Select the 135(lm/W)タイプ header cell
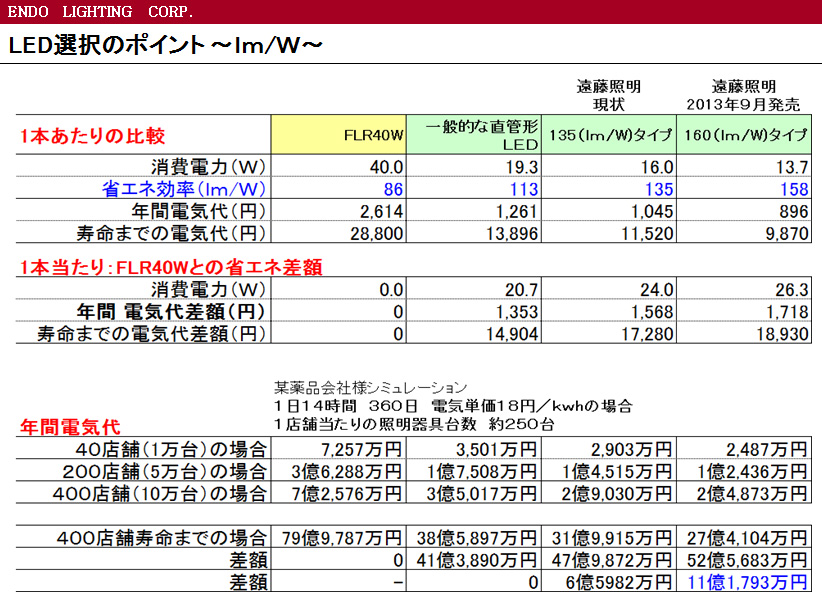The width and height of the screenshot is (822, 595). click(609, 135)
